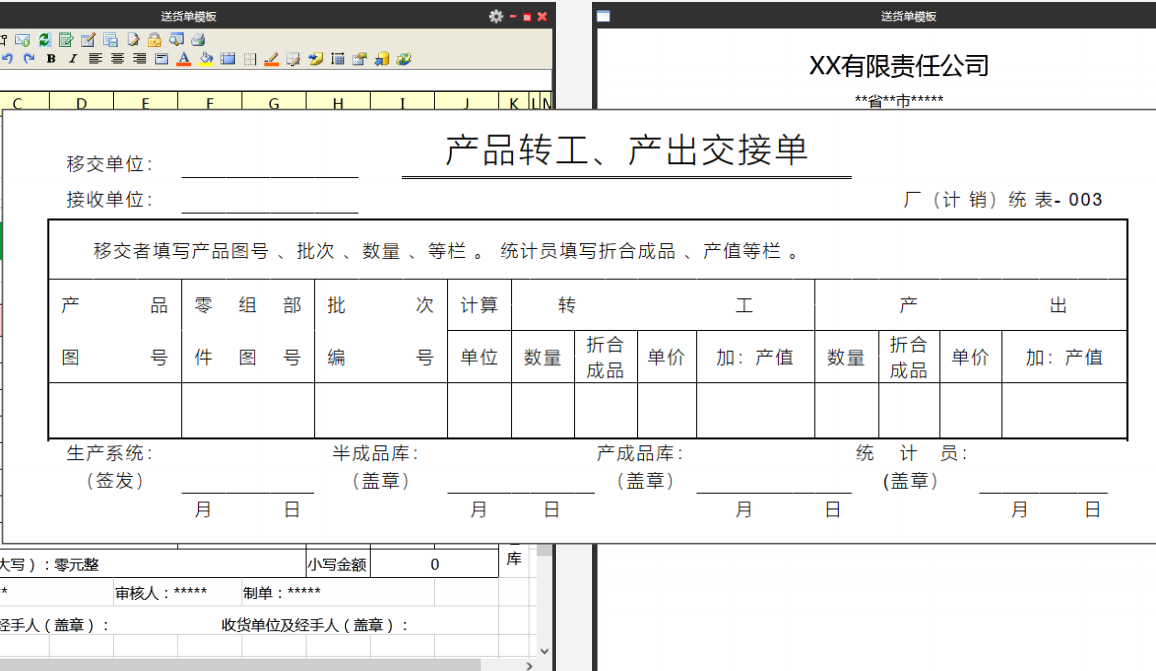The image size is (1156, 671).
Task: Open the green spreadsheet edit icon
Action: 66,40
